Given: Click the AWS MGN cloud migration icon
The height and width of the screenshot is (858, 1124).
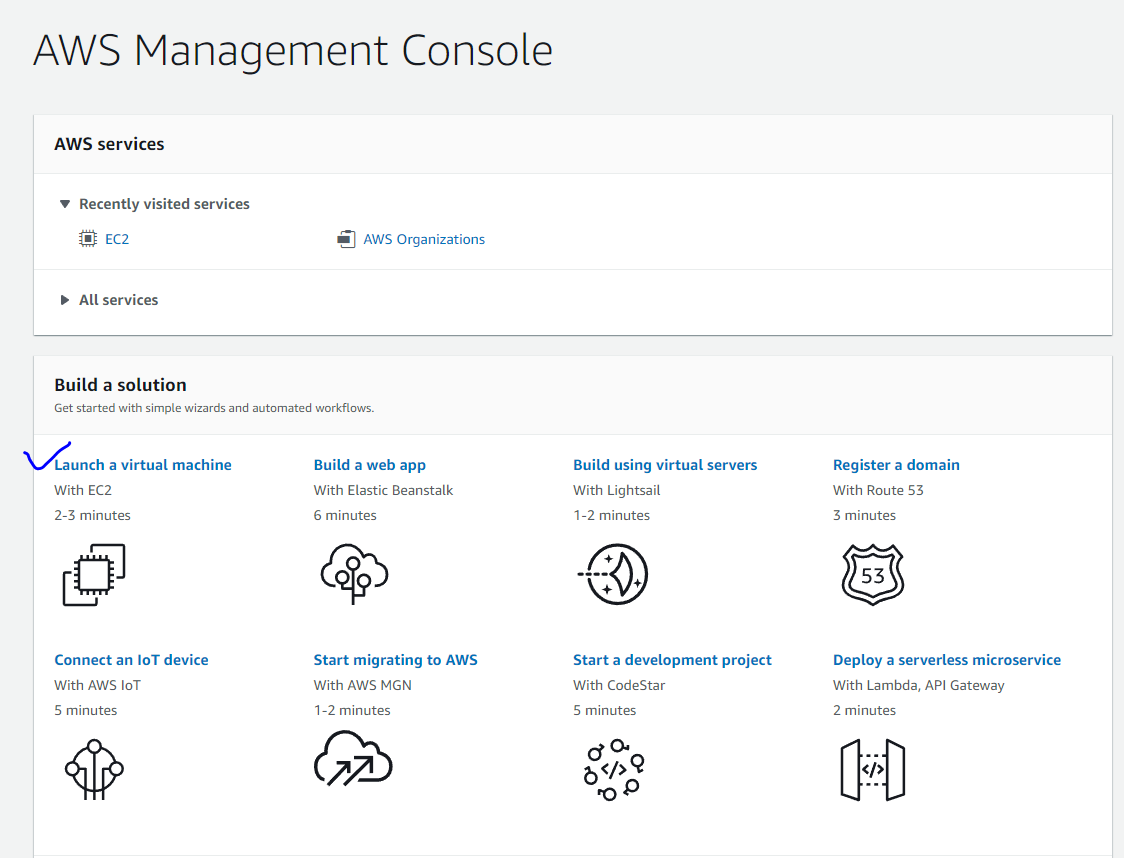Looking at the screenshot, I should click(x=353, y=759).
